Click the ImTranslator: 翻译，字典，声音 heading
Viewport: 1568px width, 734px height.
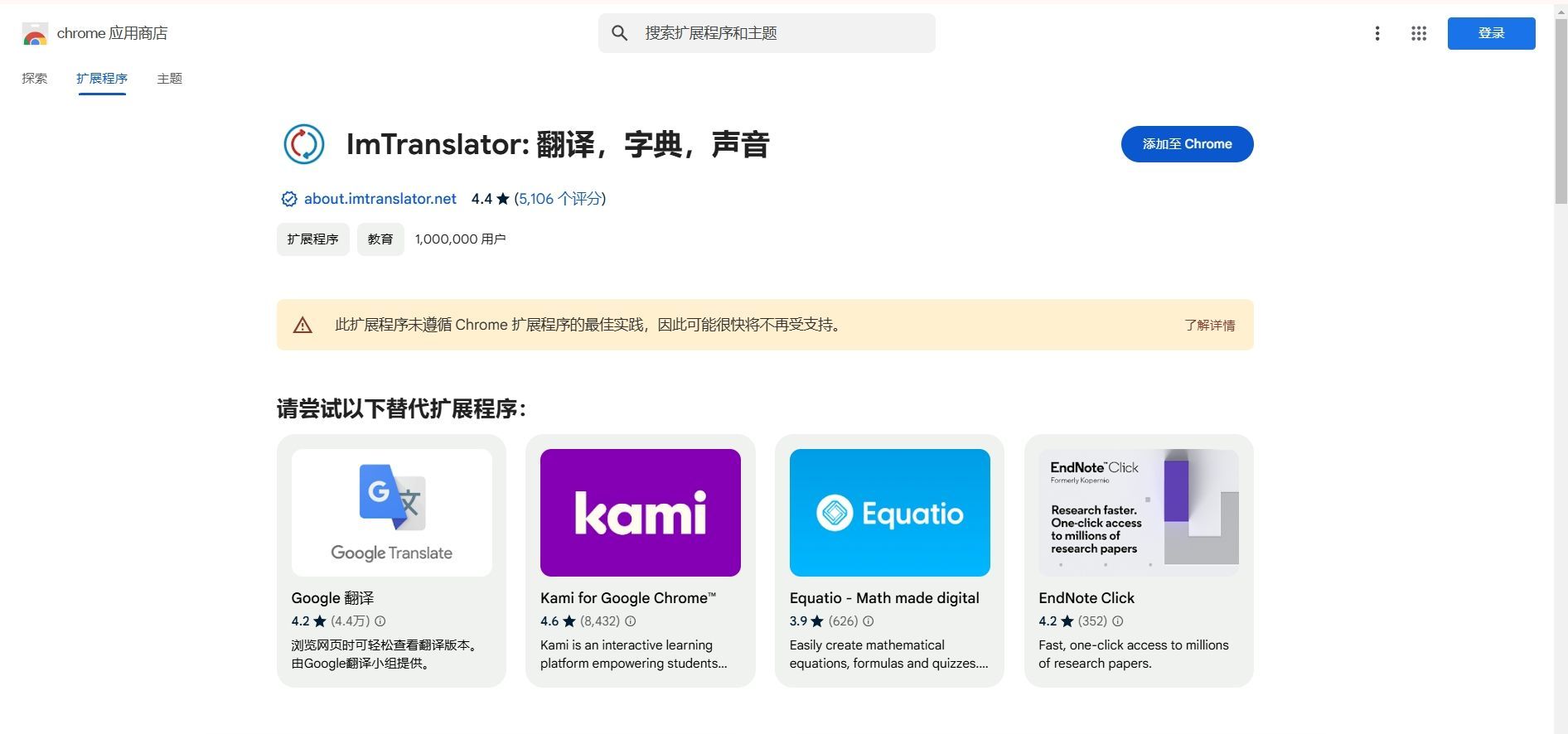(558, 144)
